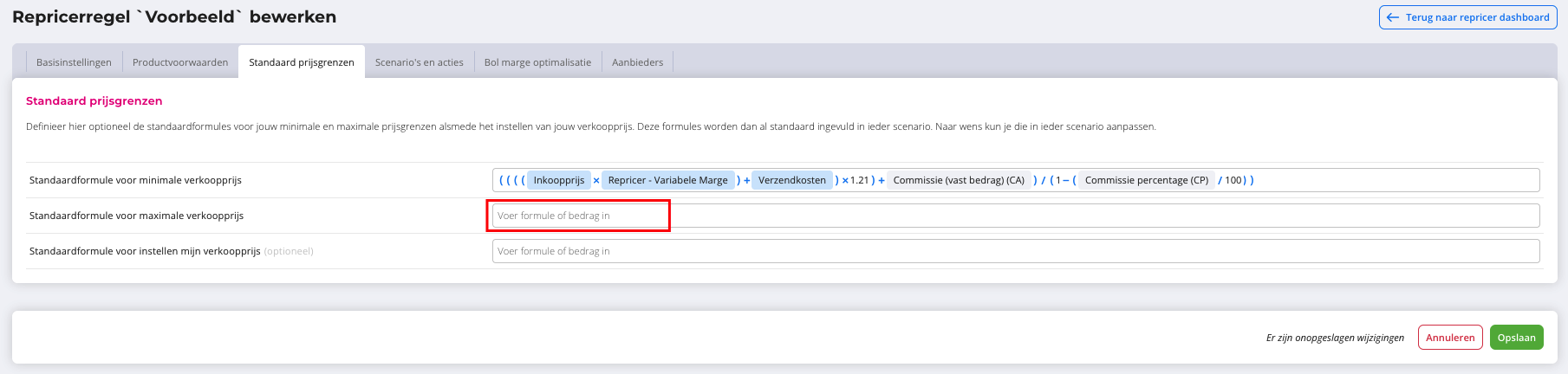Image resolution: width=1568 pixels, height=374 pixels.
Task: Show the Aanbieders tab
Action: click(637, 62)
